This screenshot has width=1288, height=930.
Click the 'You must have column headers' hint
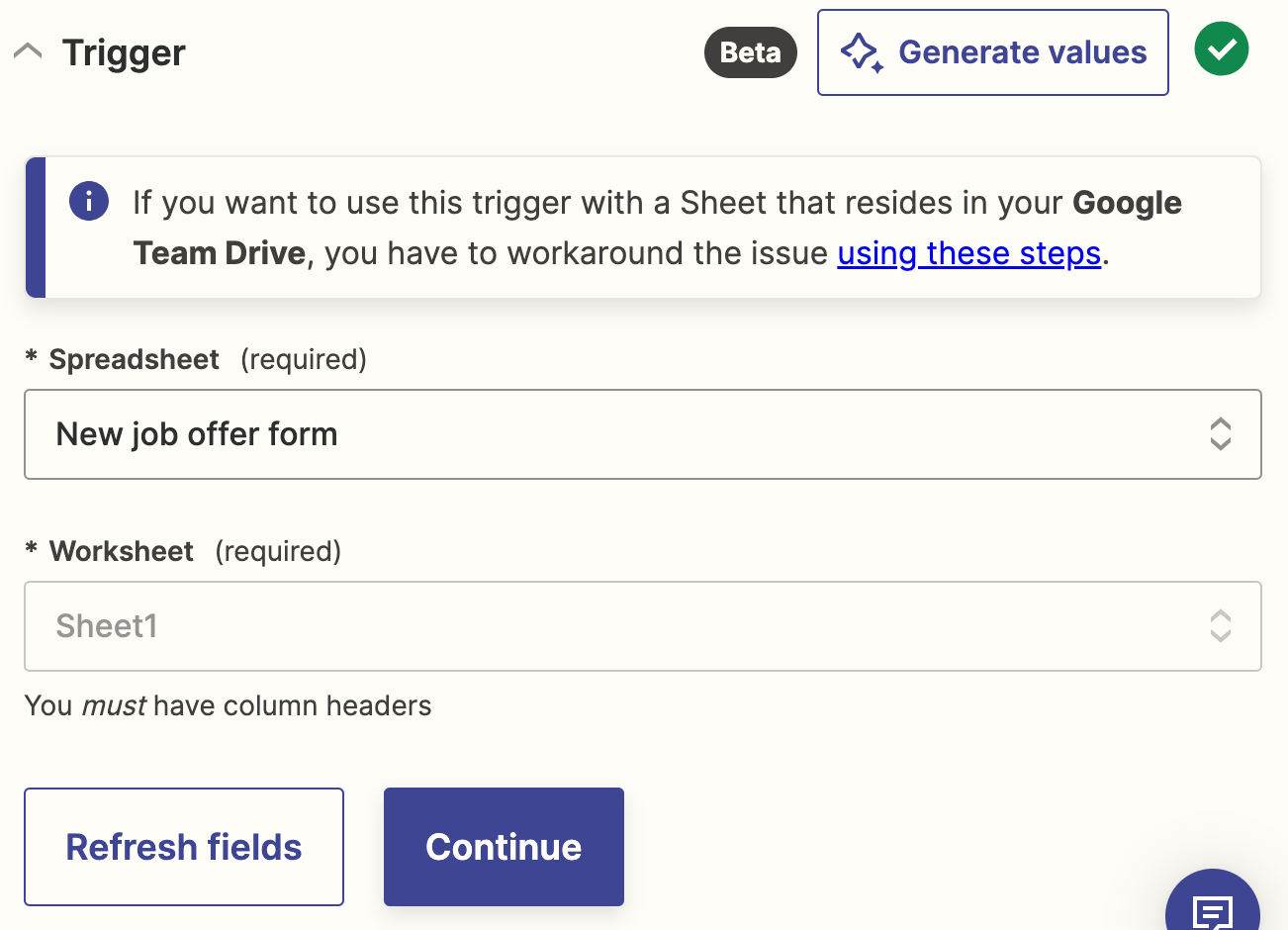tap(228, 705)
